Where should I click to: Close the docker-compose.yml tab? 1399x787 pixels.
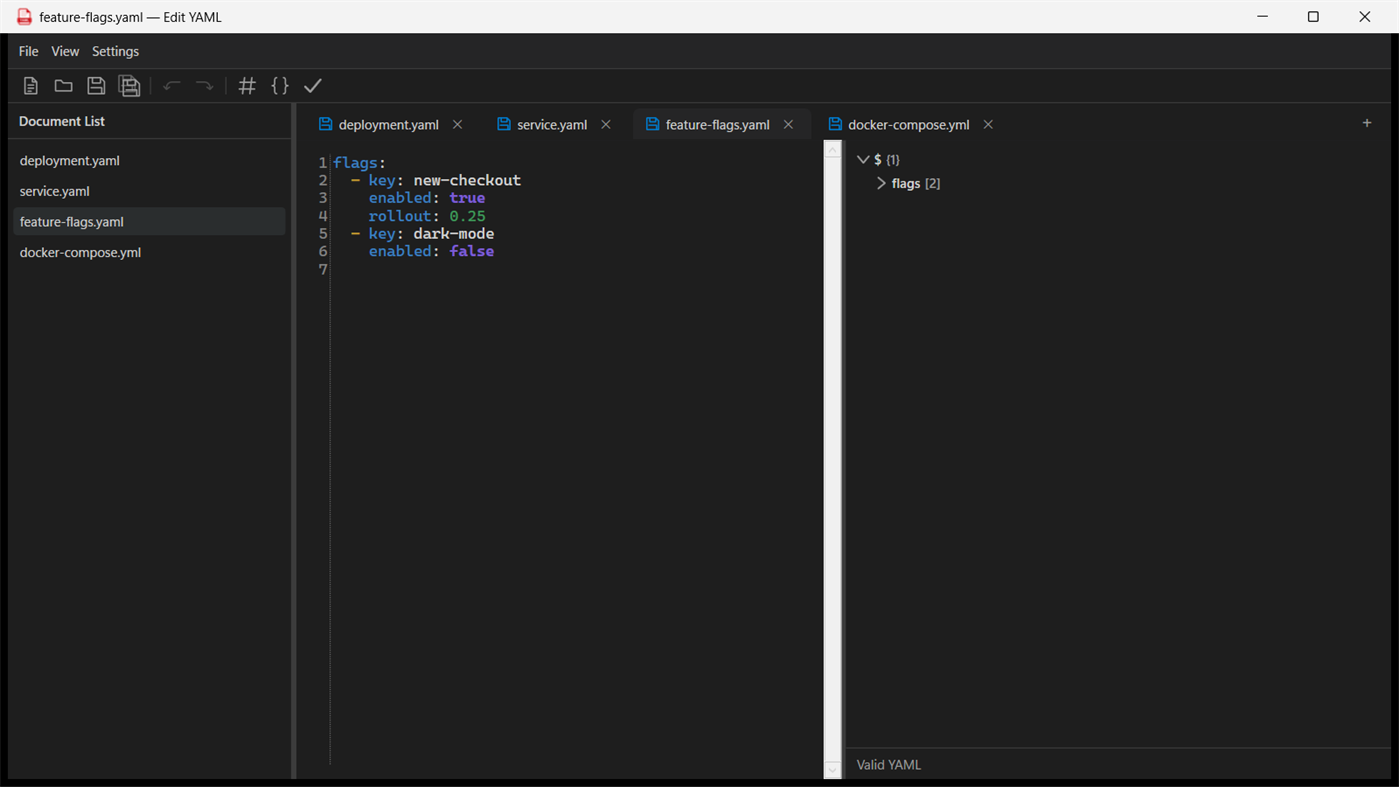pyautogui.click(x=988, y=124)
